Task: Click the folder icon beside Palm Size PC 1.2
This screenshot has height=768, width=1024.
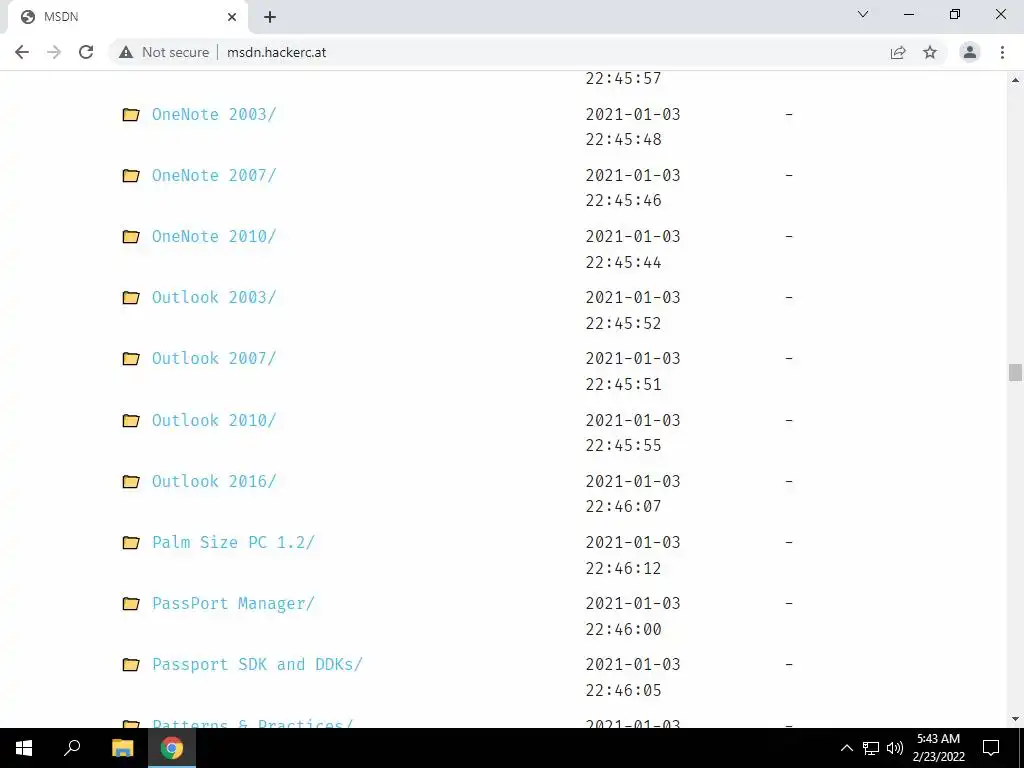Action: pyautogui.click(x=131, y=543)
